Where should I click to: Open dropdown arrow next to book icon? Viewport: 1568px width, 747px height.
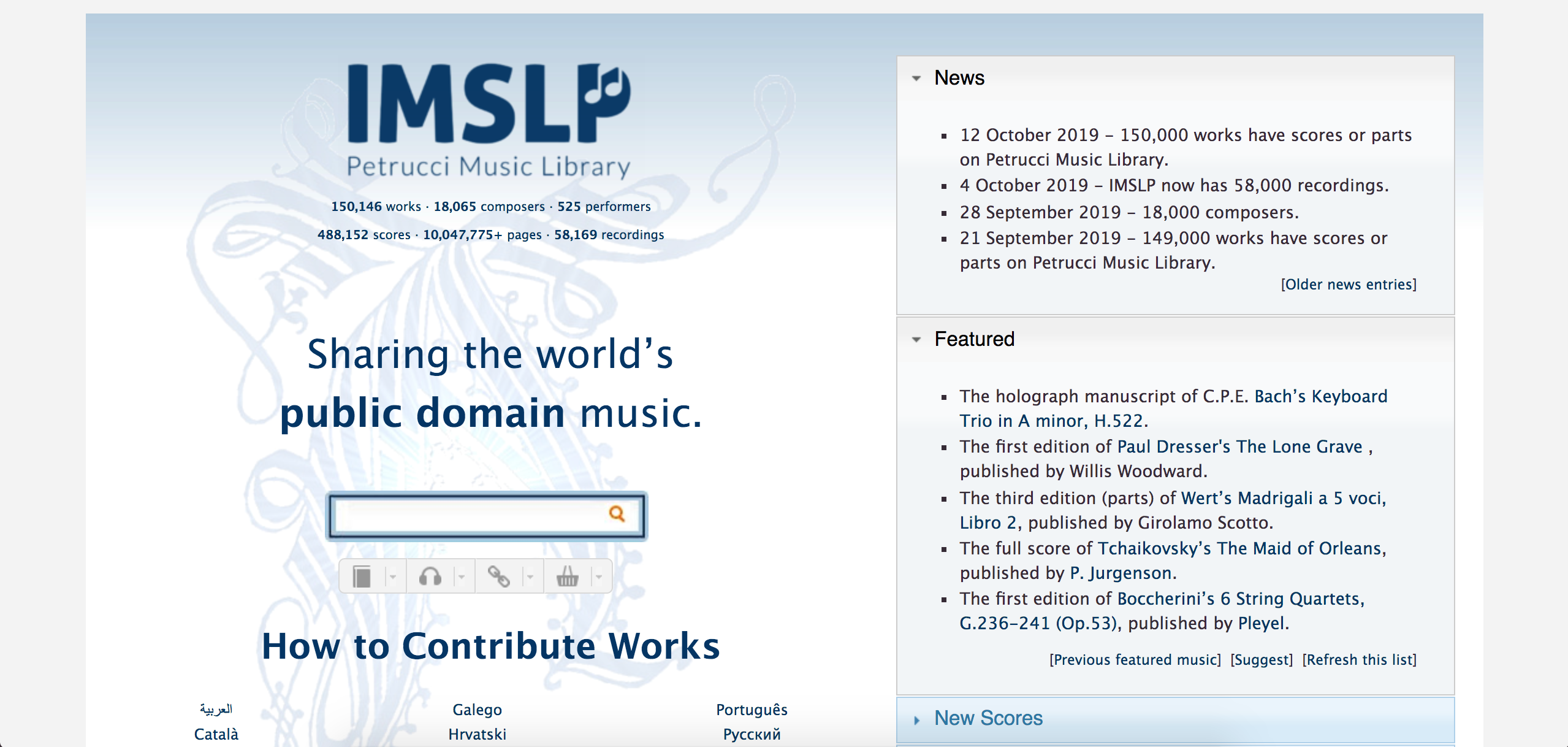click(x=393, y=577)
